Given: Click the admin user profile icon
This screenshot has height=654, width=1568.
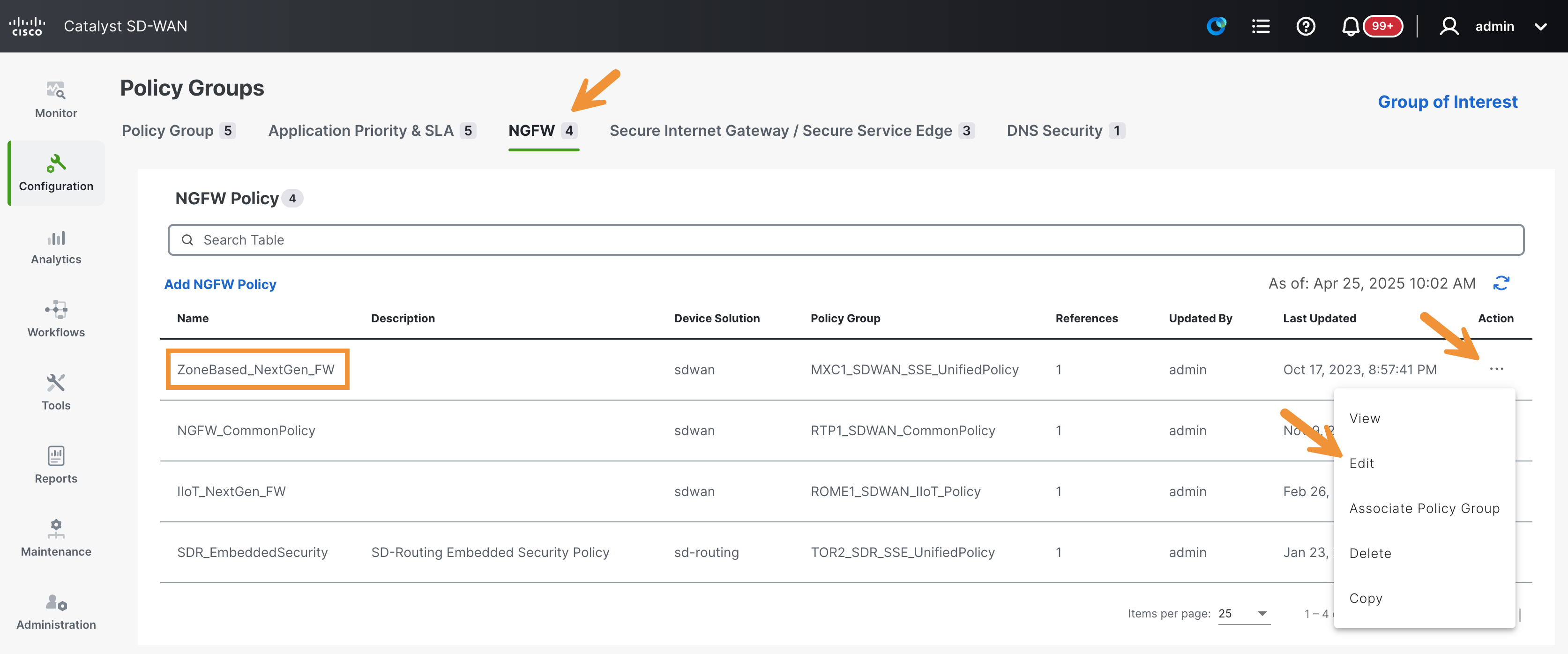Looking at the screenshot, I should point(1449,26).
